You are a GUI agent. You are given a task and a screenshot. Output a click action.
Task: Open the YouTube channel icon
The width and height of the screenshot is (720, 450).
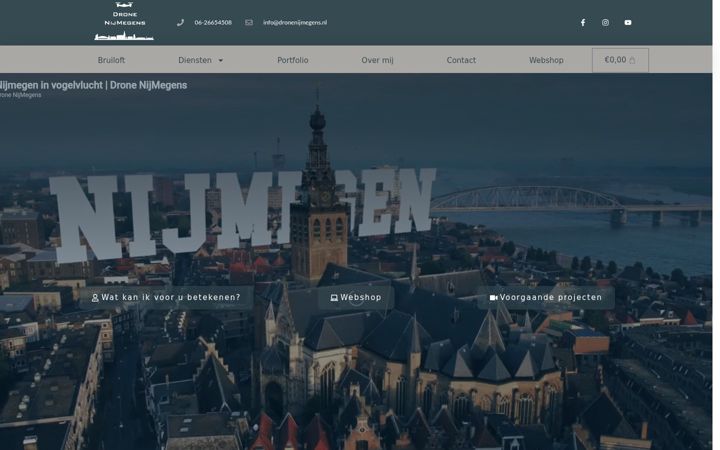click(628, 22)
